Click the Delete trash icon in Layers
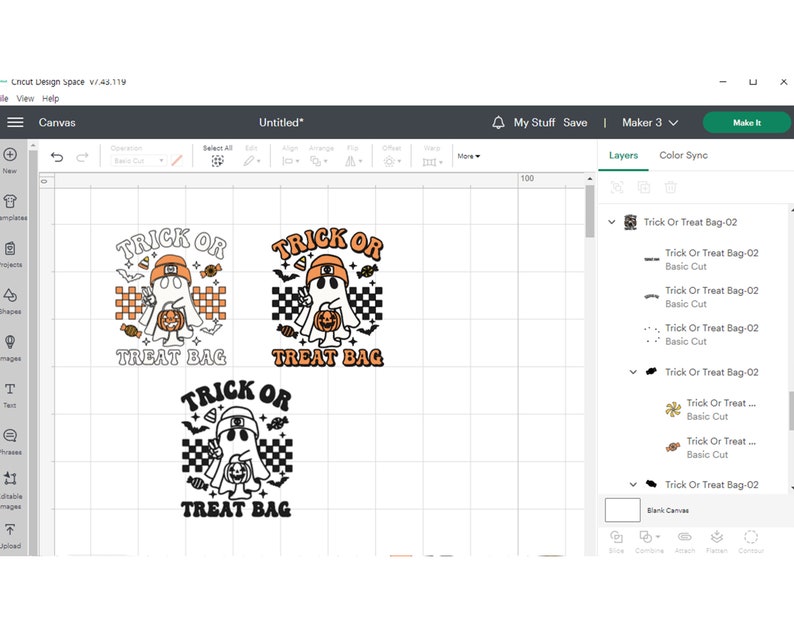The image size is (794, 635). point(670,187)
